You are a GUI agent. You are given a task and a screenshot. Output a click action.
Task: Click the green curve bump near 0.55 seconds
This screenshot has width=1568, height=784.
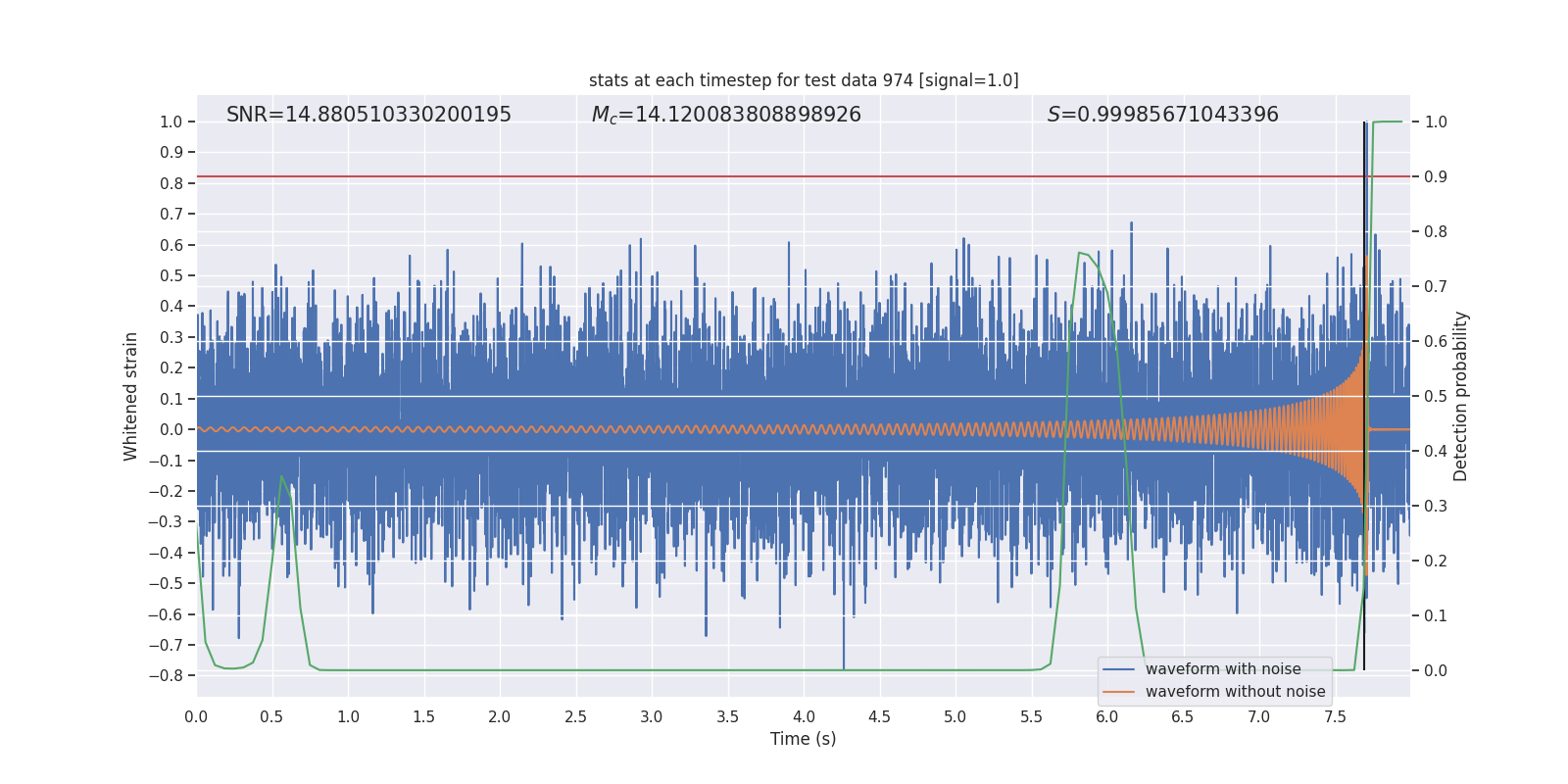coord(282,477)
